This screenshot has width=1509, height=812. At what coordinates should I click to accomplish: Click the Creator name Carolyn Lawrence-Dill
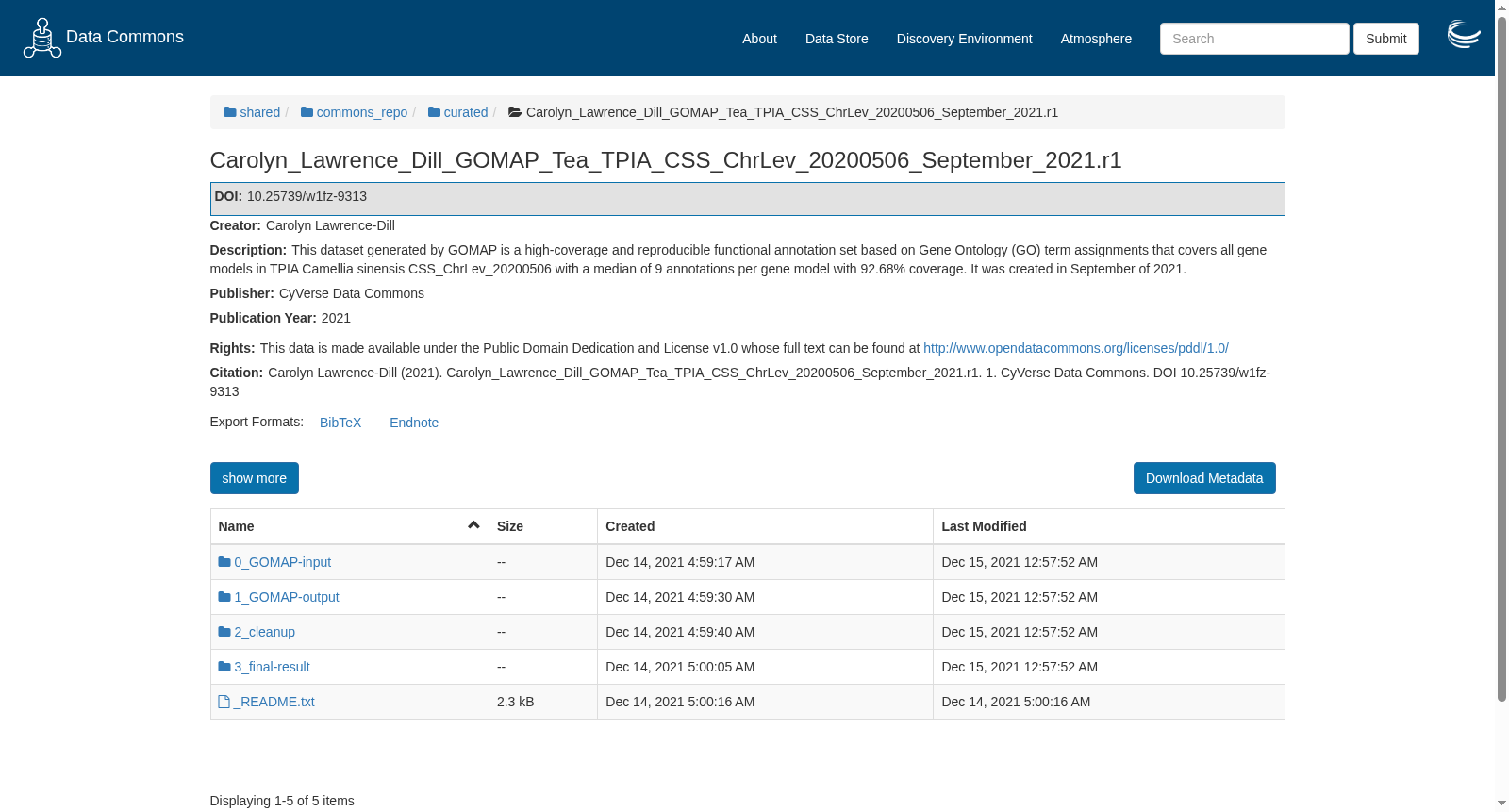pyautogui.click(x=330, y=225)
